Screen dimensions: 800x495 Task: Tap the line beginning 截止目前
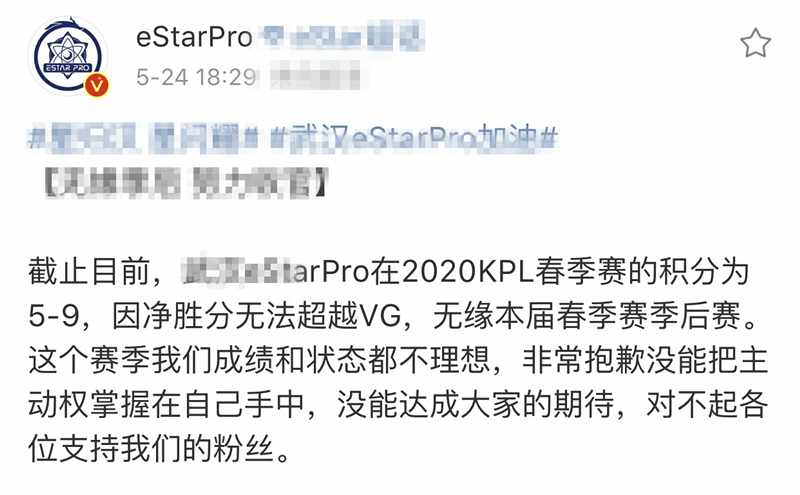[x=388, y=271]
